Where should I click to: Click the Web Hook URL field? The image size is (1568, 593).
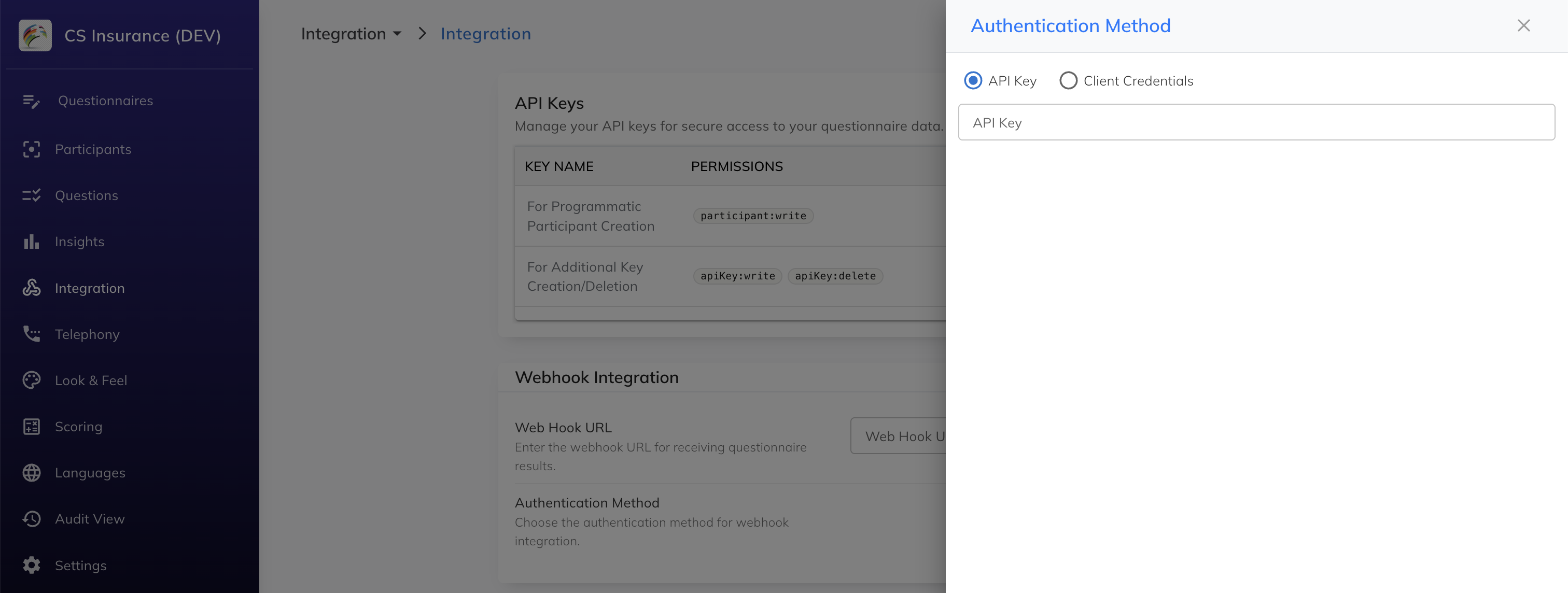[898, 436]
